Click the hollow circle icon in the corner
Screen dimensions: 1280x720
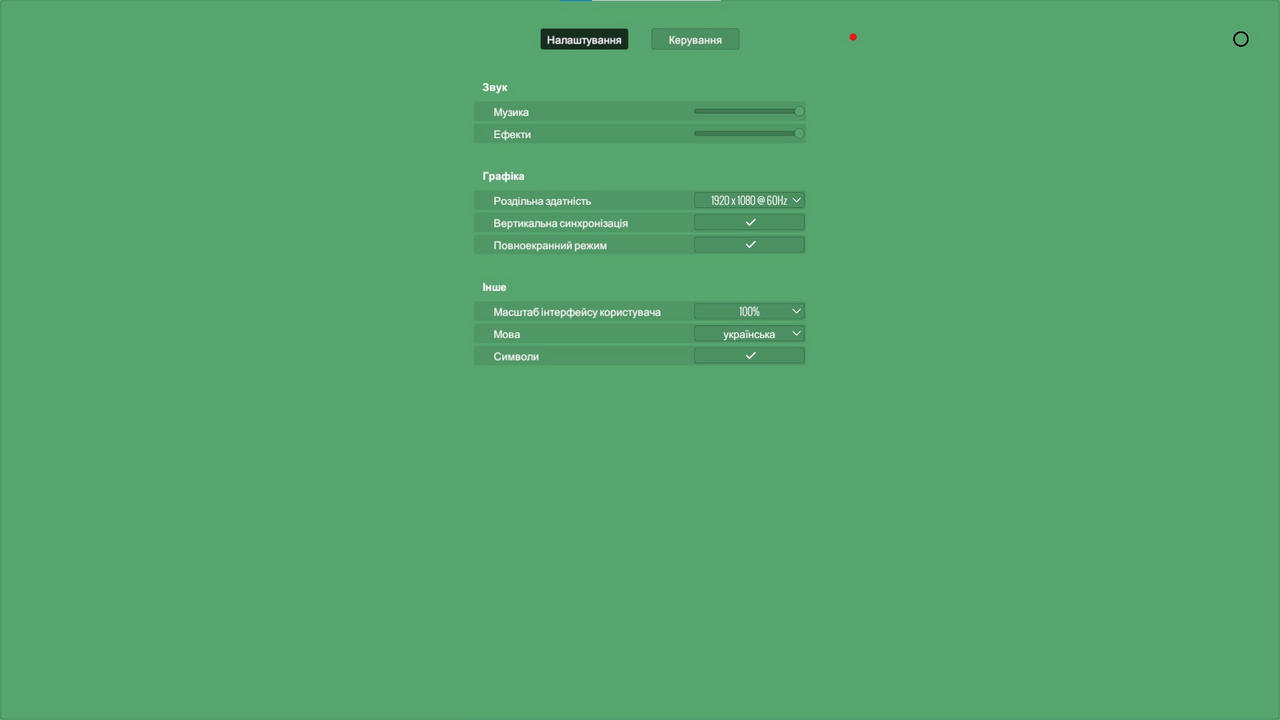coord(1240,39)
